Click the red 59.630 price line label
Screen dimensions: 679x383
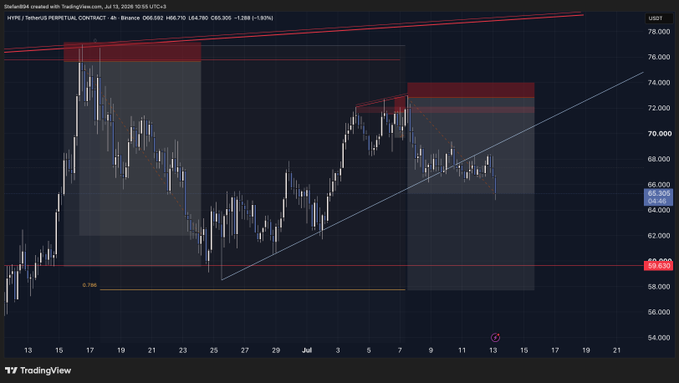659,266
